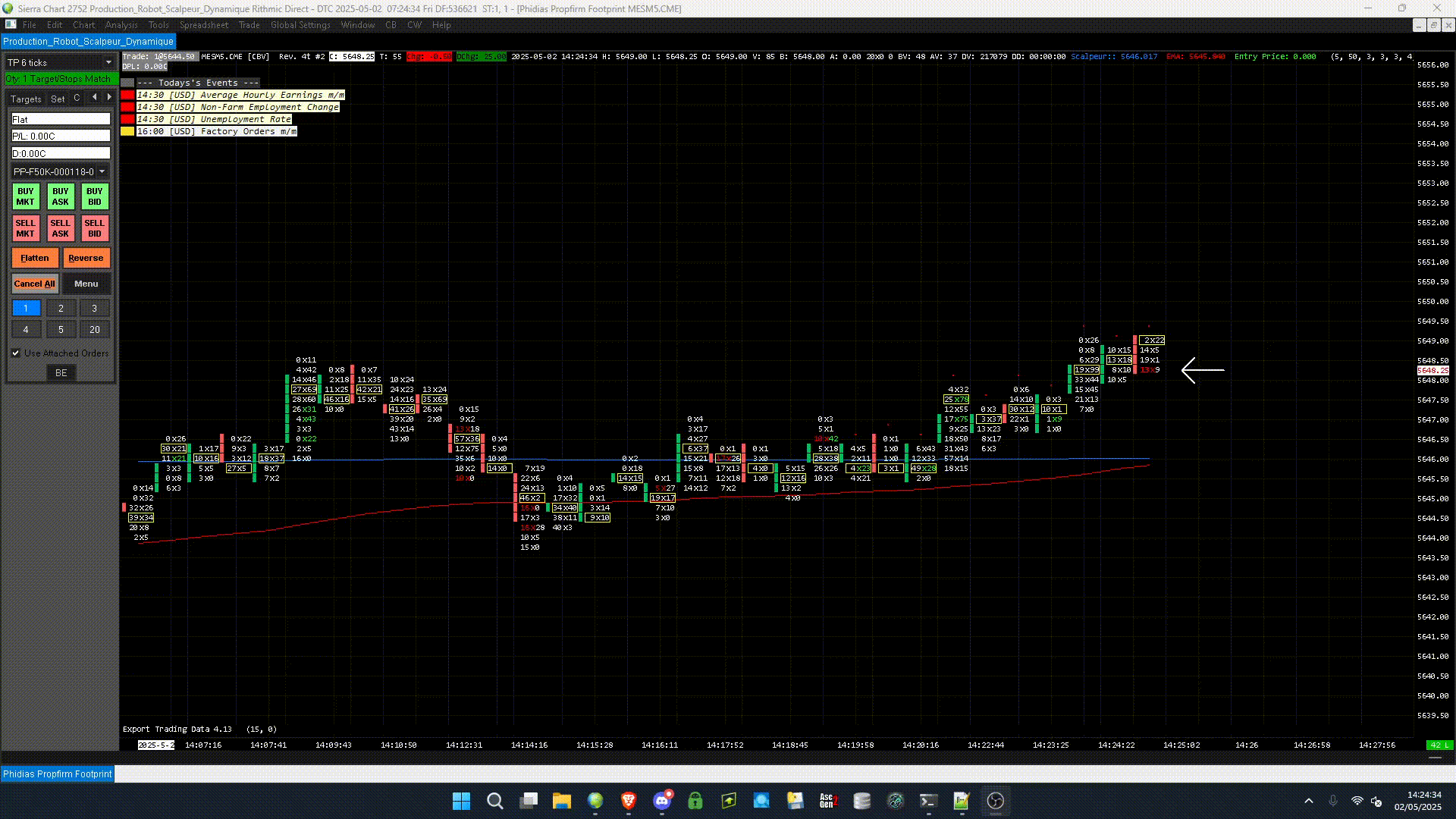Click the microphone tray icon
This screenshot has width=1456, height=819.
[x=1333, y=801]
